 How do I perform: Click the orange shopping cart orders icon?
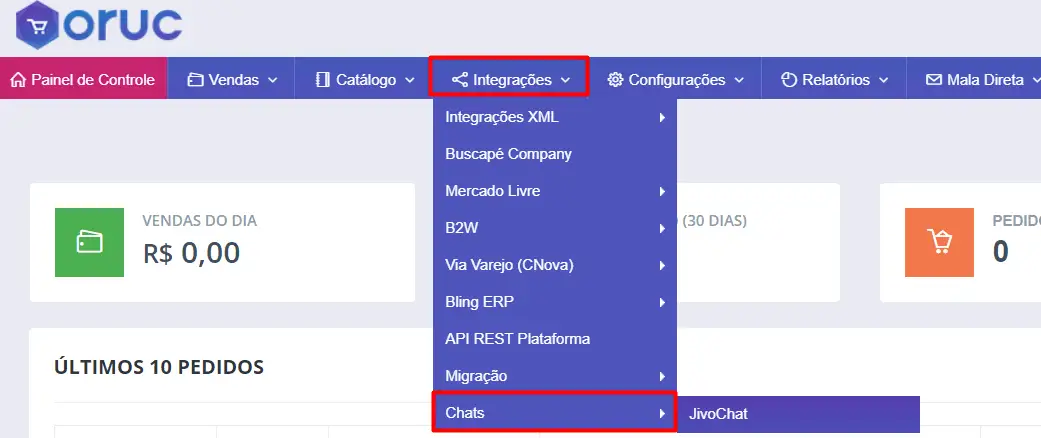click(939, 242)
